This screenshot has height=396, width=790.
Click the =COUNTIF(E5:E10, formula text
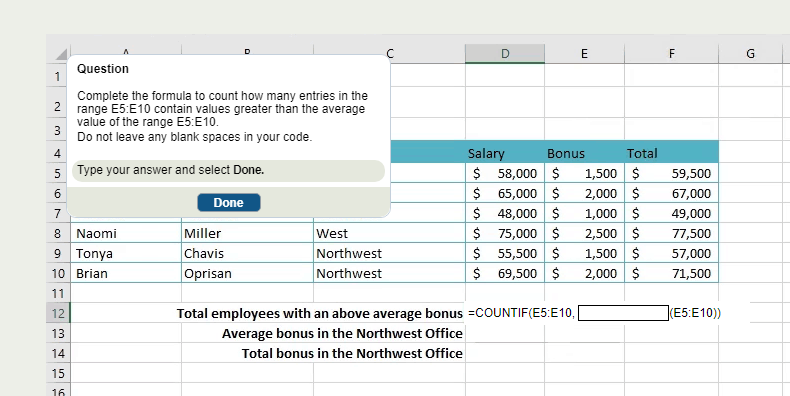pyautogui.click(x=521, y=313)
